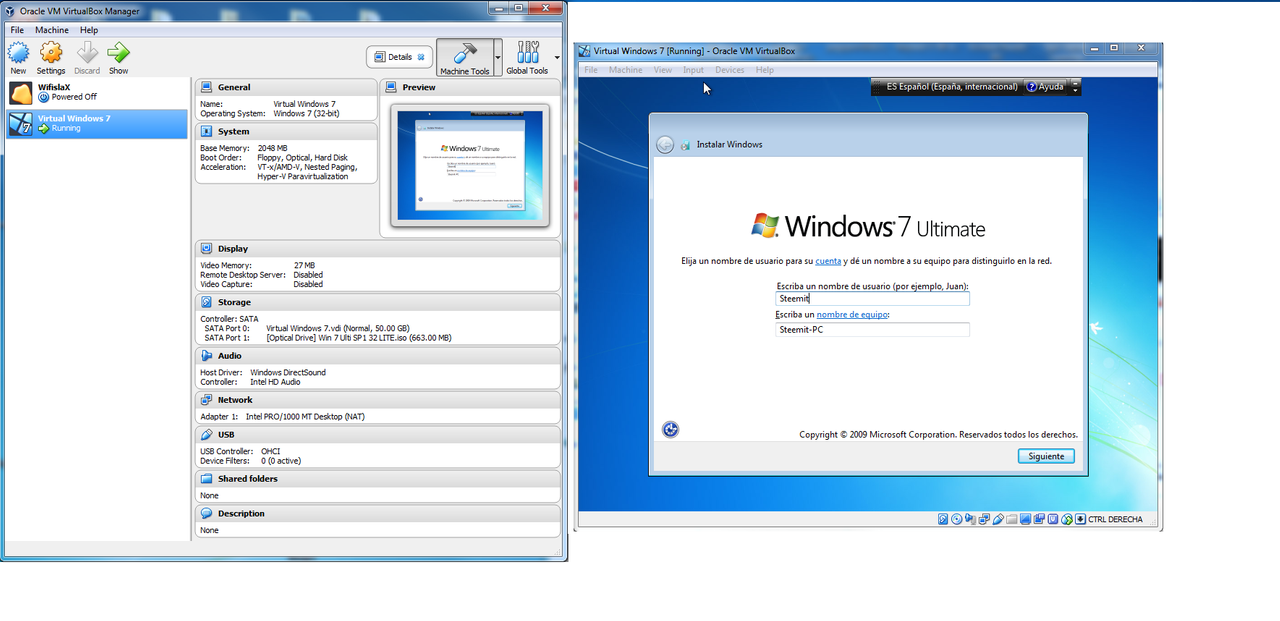This screenshot has height=621, width=1280.
Task: Open the Devices menu in the VM window
Action: (x=730, y=70)
